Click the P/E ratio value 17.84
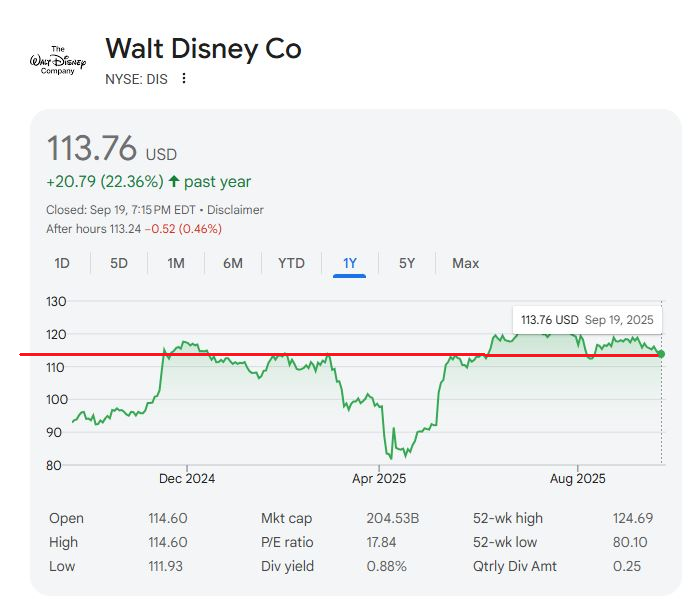689x613 pixels. pyautogui.click(x=381, y=542)
